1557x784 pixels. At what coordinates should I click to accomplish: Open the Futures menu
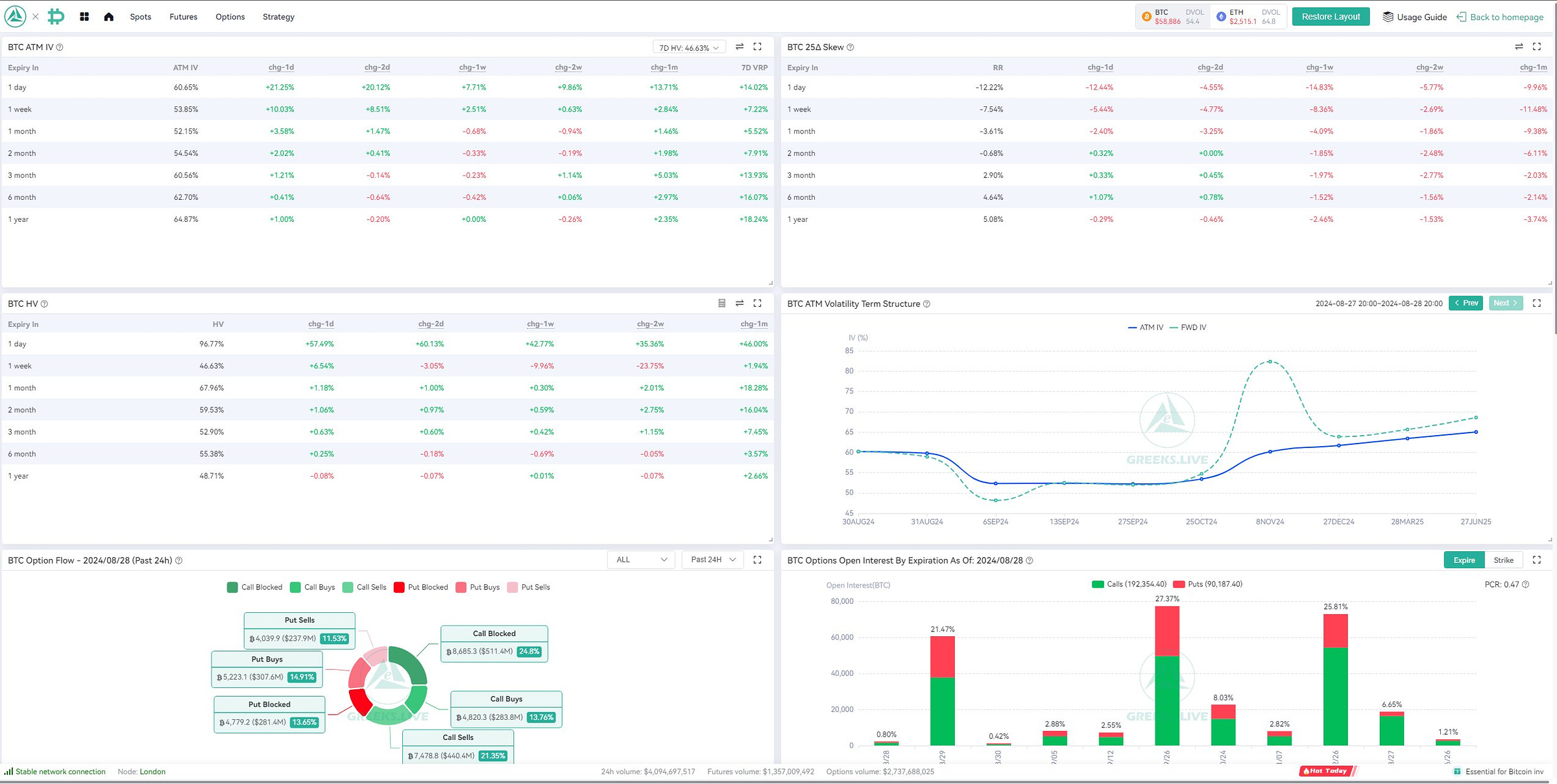[x=184, y=17]
